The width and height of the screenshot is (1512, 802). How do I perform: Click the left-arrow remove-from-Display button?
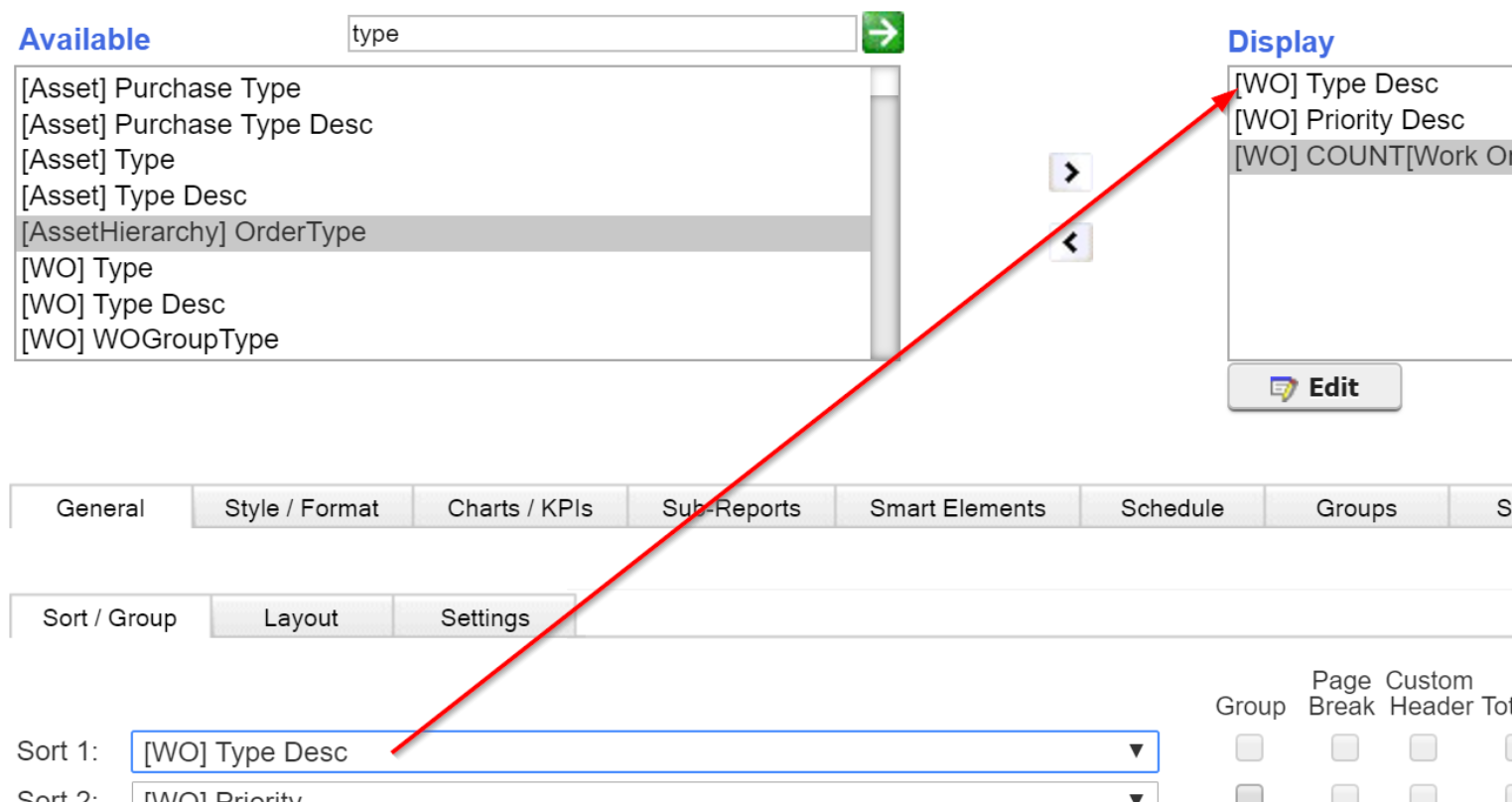click(x=1070, y=242)
